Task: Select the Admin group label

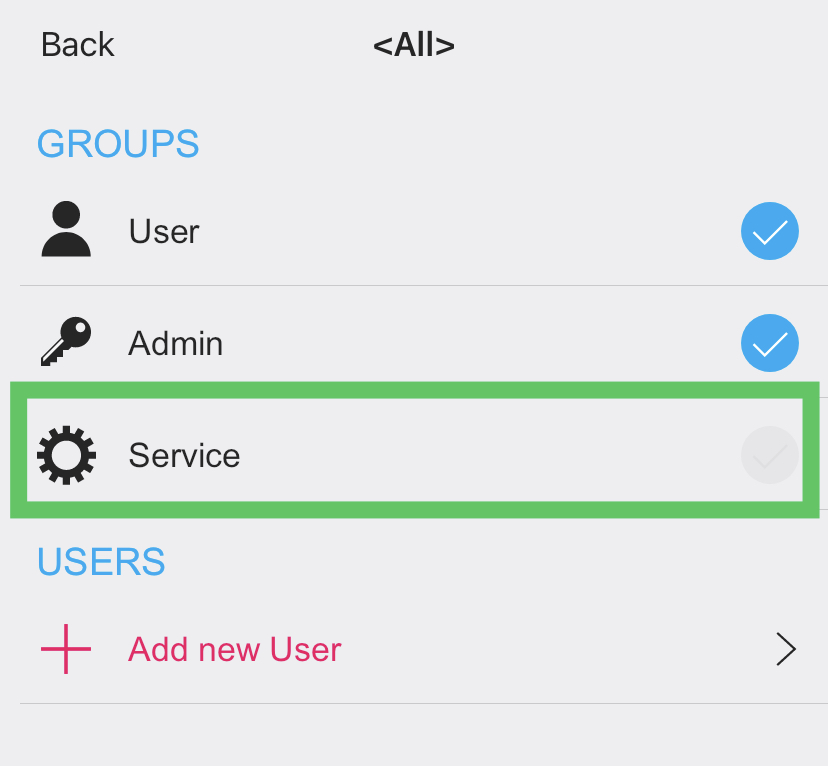Action: pyautogui.click(x=176, y=343)
